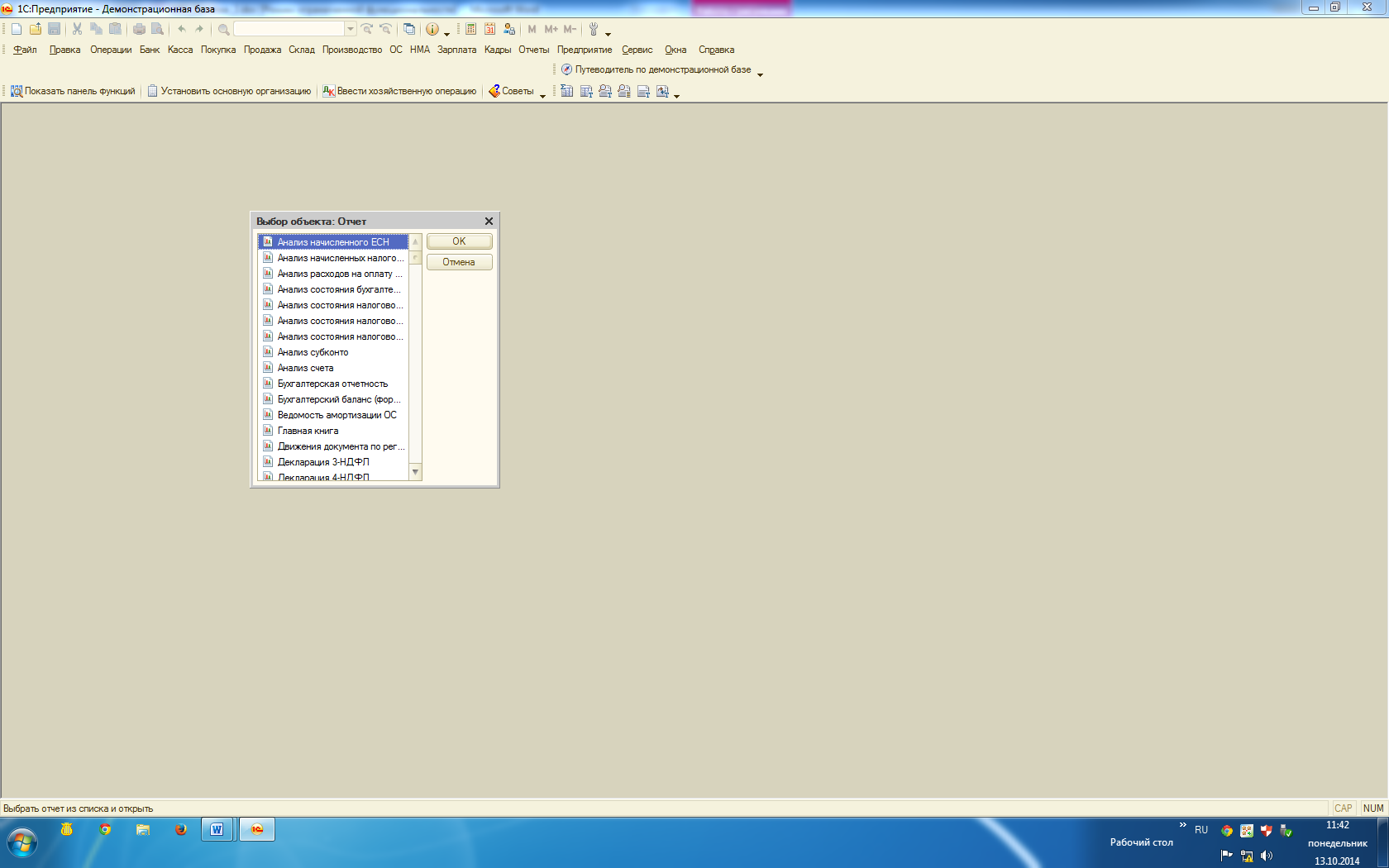Click the wrench settings toolbar icon
1389x868 pixels.
click(x=593, y=29)
